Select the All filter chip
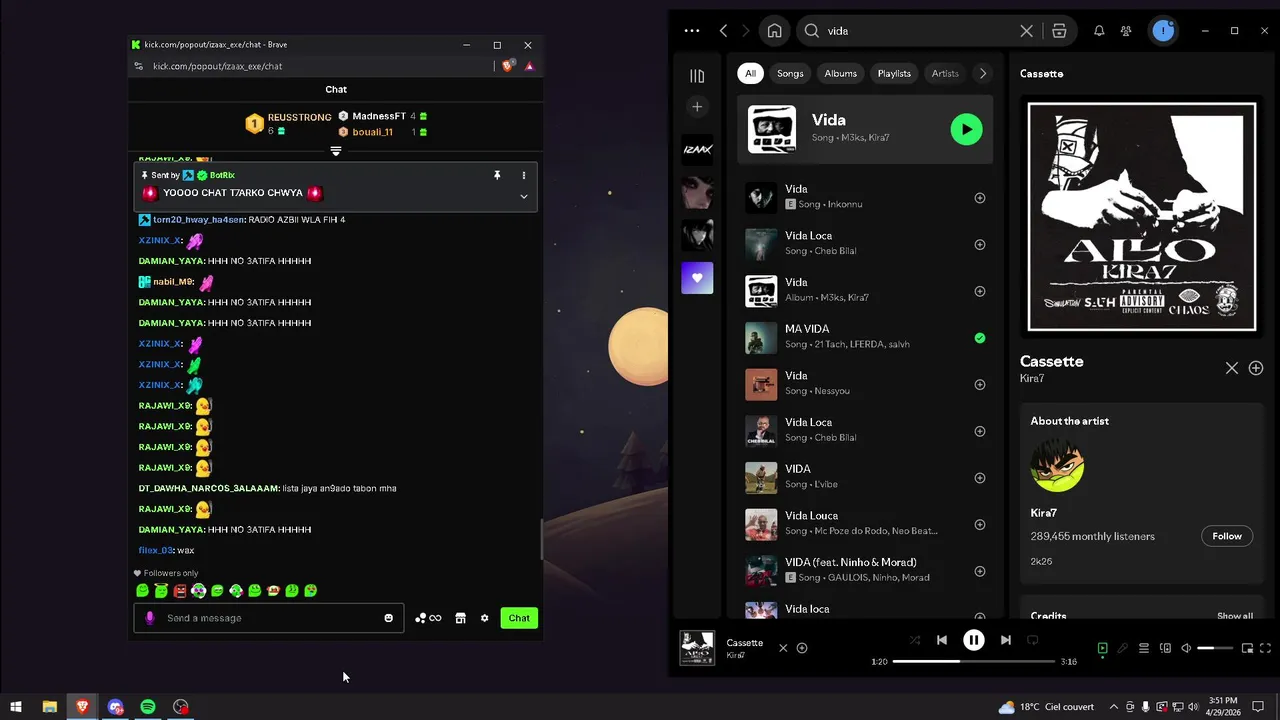 [x=750, y=73]
